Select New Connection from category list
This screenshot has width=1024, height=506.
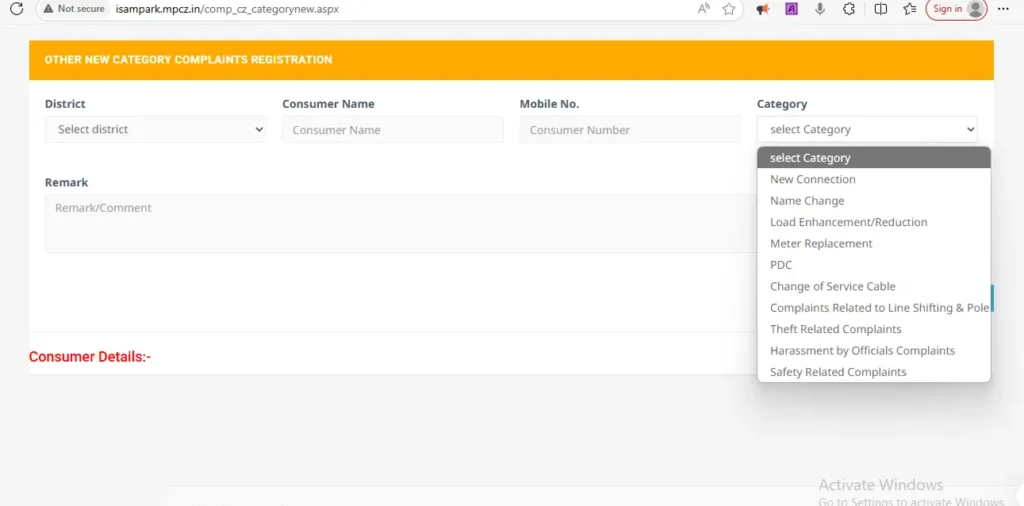click(x=874, y=179)
